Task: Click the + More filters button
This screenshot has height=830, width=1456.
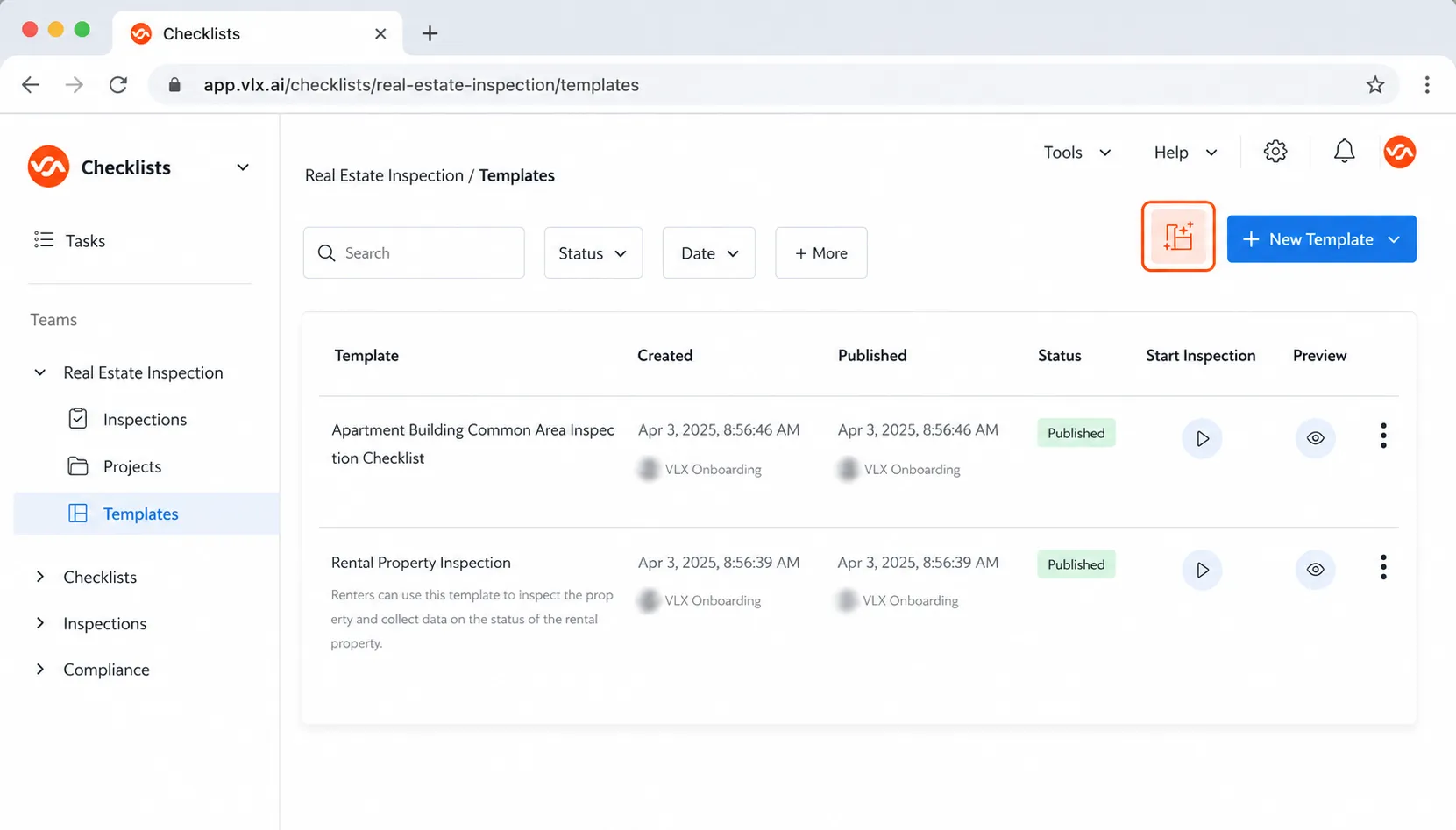Action: click(x=821, y=253)
